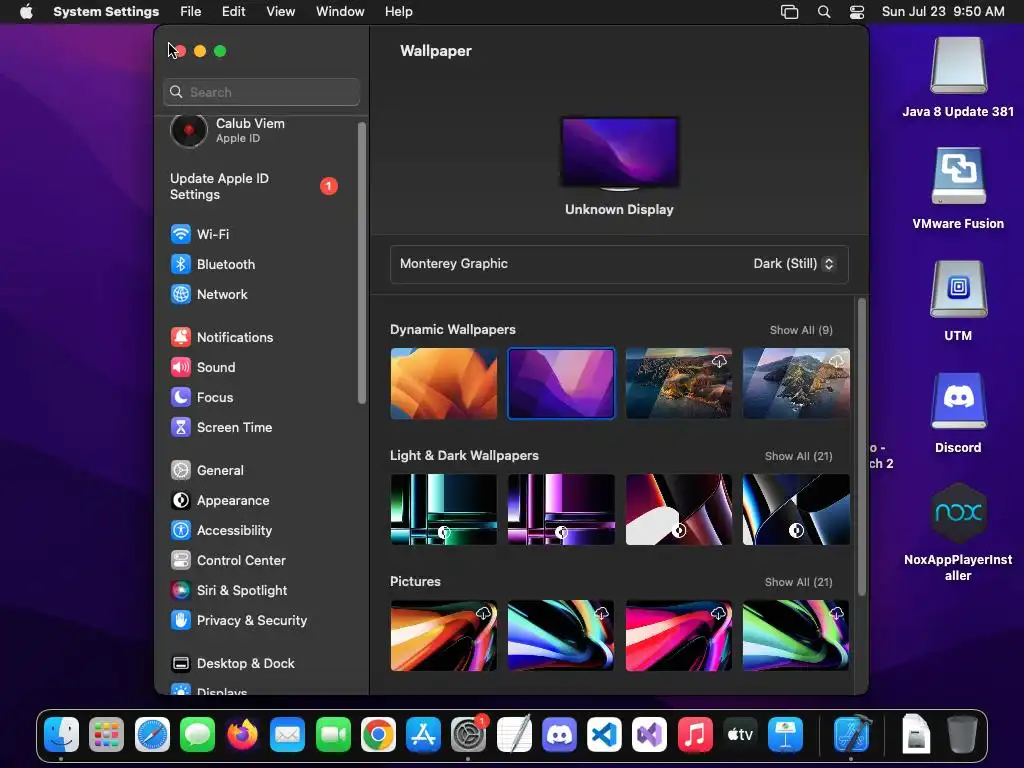This screenshot has width=1024, height=768.
Task: Open the Edit menu
Action: (x=233, y=12)
